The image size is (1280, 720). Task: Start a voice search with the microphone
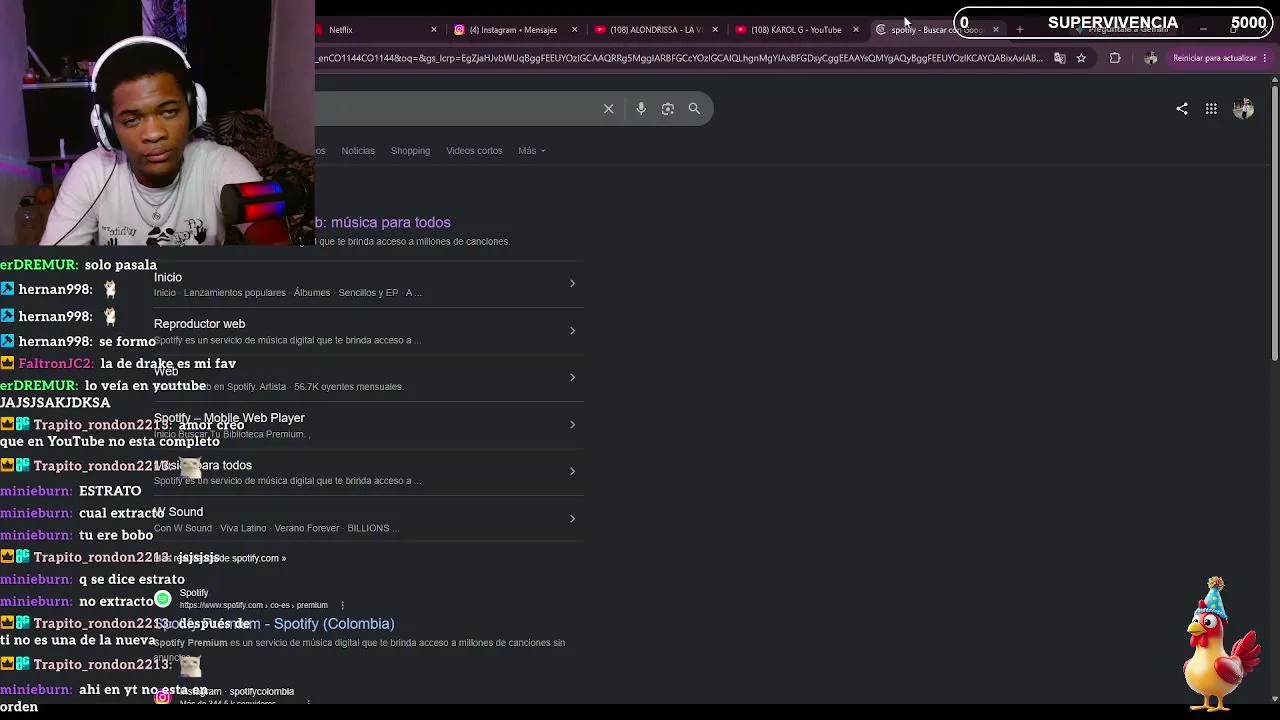point(641,108)
